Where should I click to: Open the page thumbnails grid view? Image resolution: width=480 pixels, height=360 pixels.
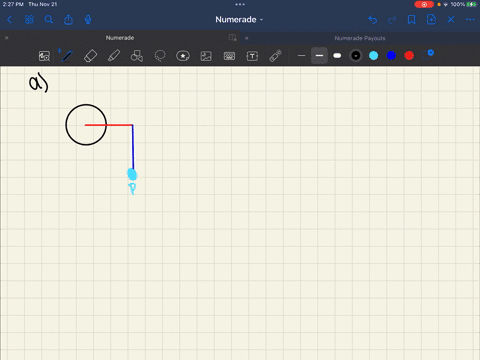click(29, 20)
